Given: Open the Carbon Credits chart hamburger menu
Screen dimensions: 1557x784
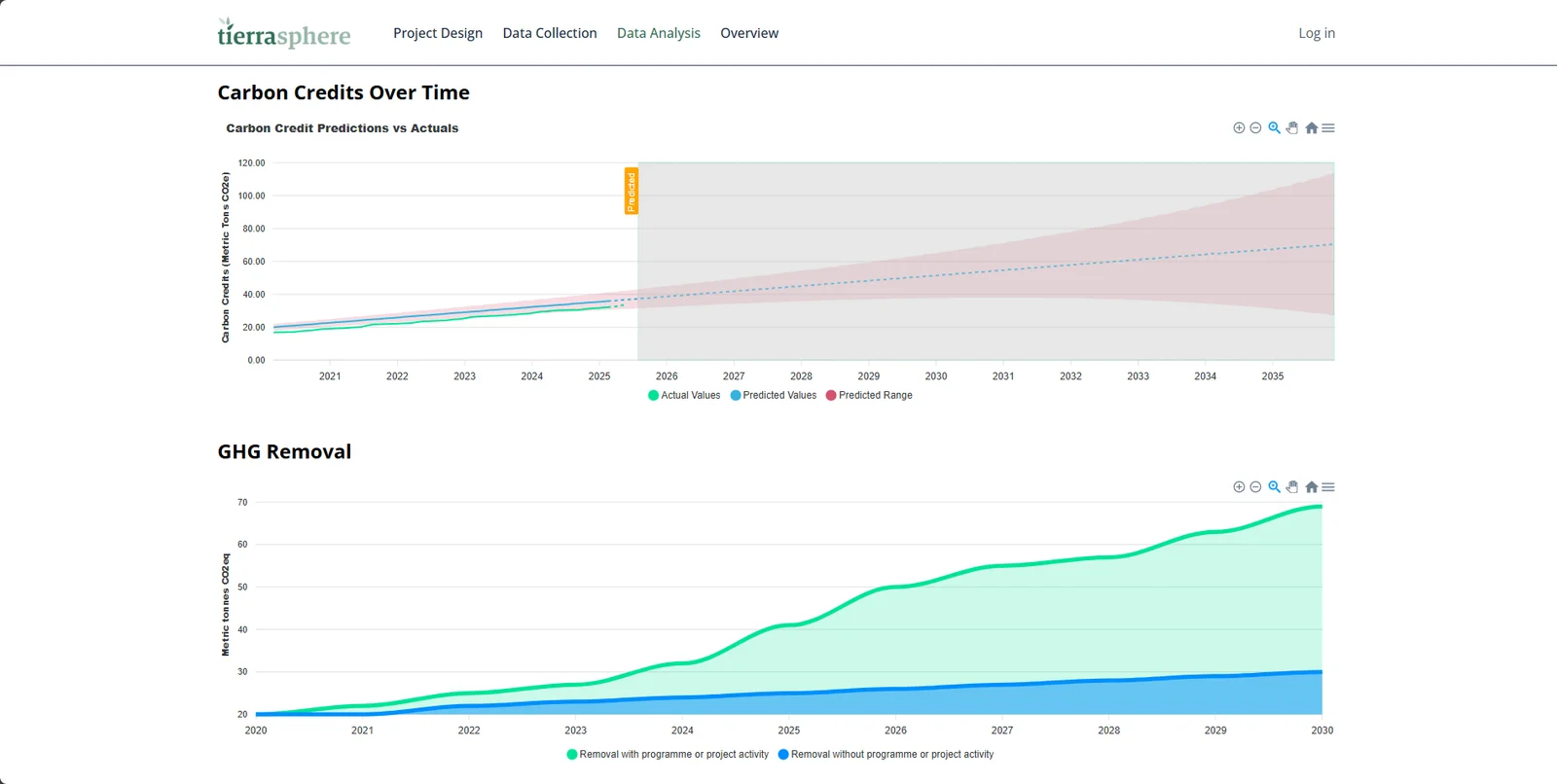Looking at the screenshot, I should coord(1328,128).
